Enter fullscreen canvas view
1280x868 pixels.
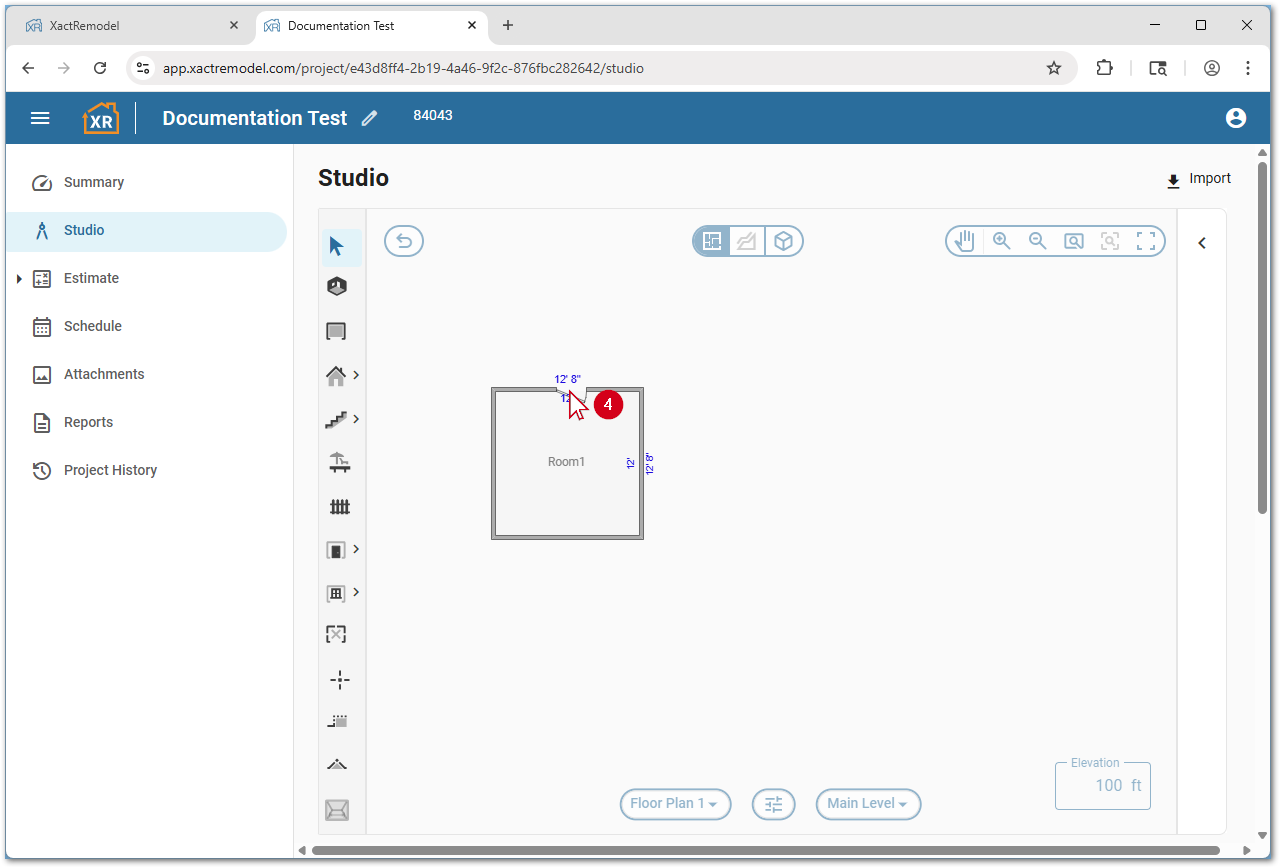point(1146,241)
